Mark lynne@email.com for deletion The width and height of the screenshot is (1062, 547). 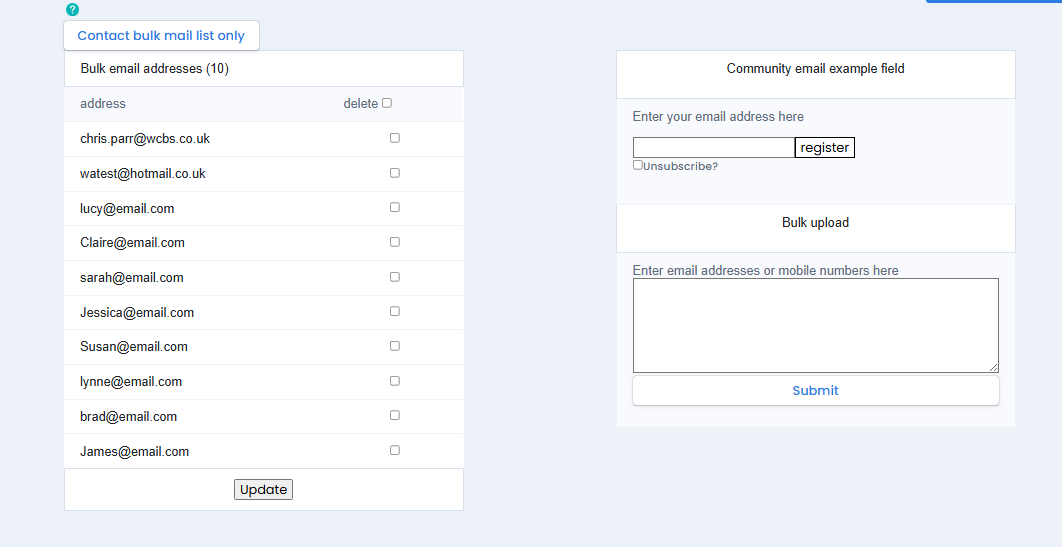tap(395, 381)
